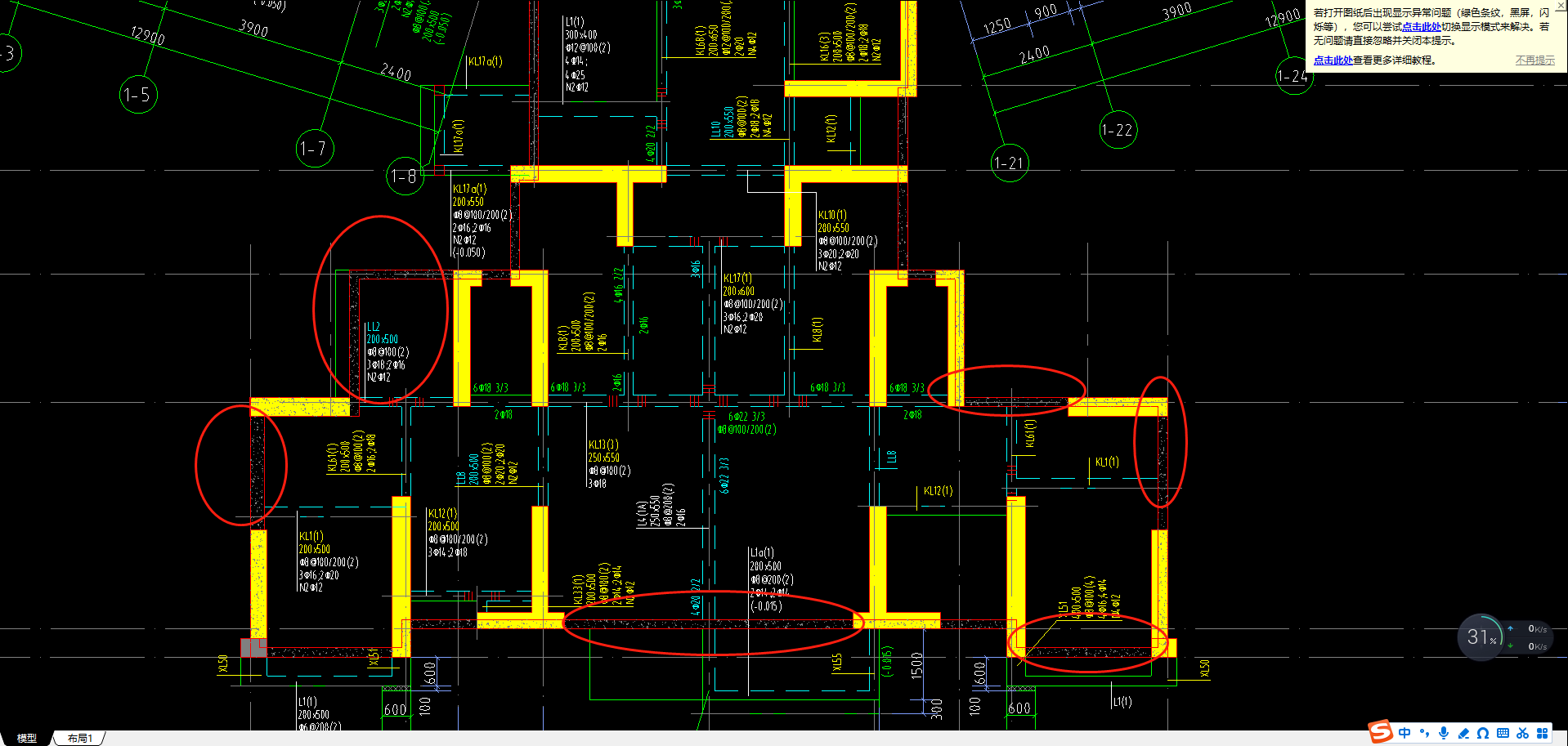Select the 1500 dimension text
Viewport: 1568px width, 746px height.
coord(916,665)
